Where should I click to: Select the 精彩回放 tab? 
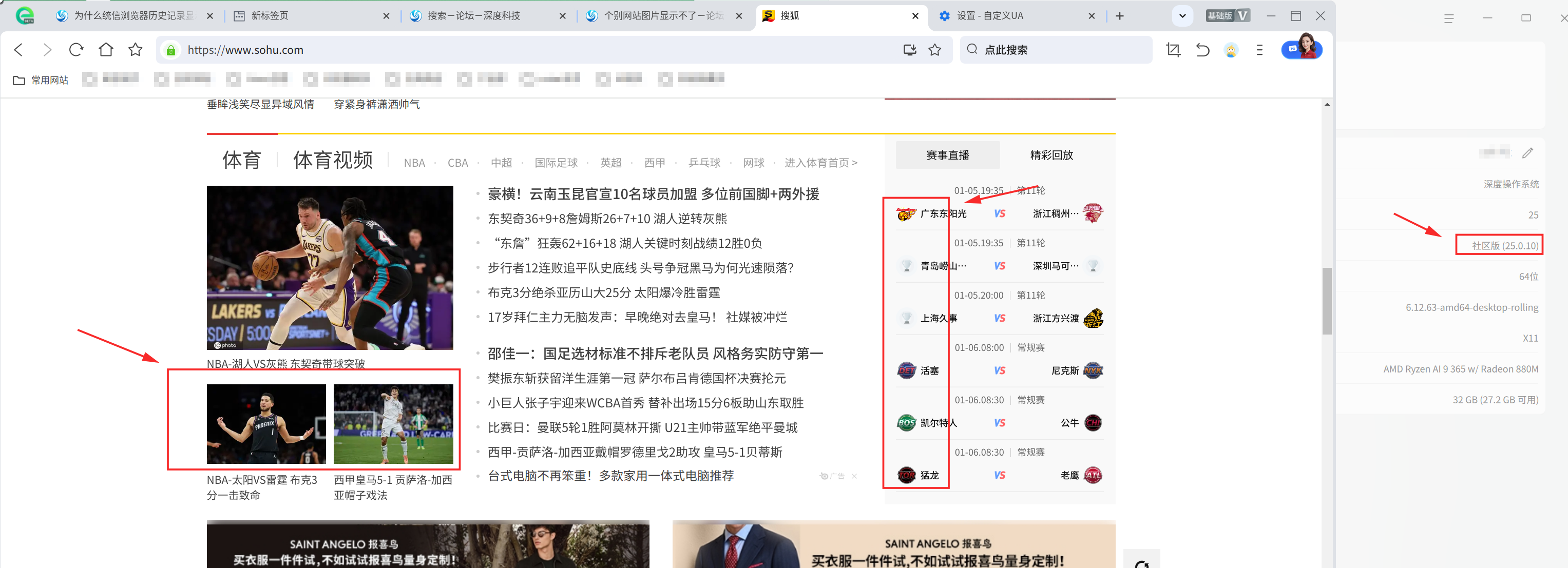click(x=1051, y=155)
